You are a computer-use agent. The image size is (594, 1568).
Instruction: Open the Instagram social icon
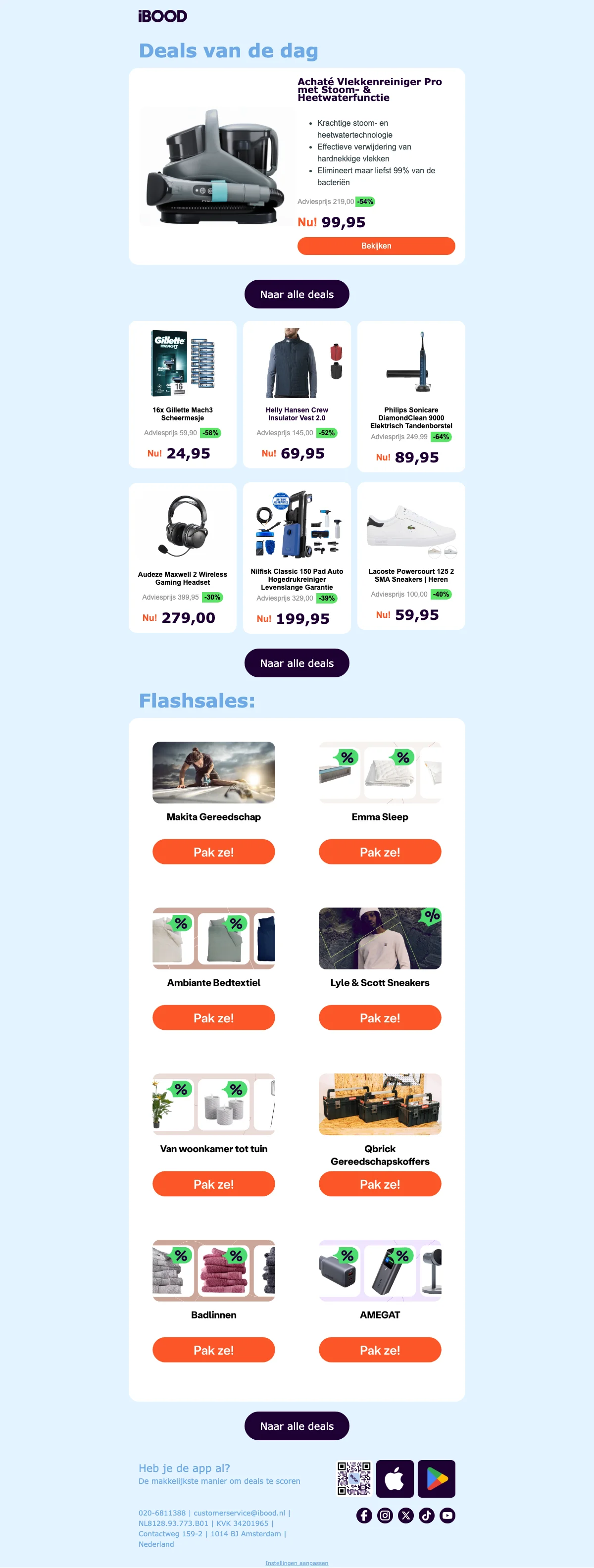385,1515
